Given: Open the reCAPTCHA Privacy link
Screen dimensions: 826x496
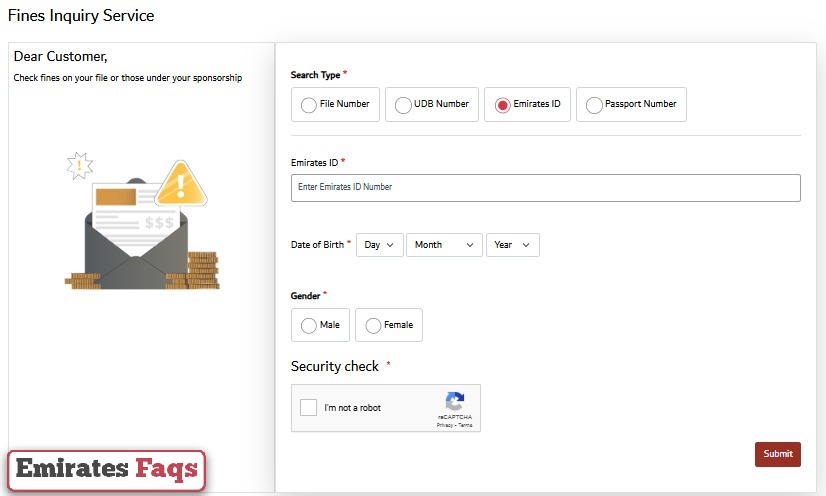Looking at the screenshot, I should (x=444, y=425).
